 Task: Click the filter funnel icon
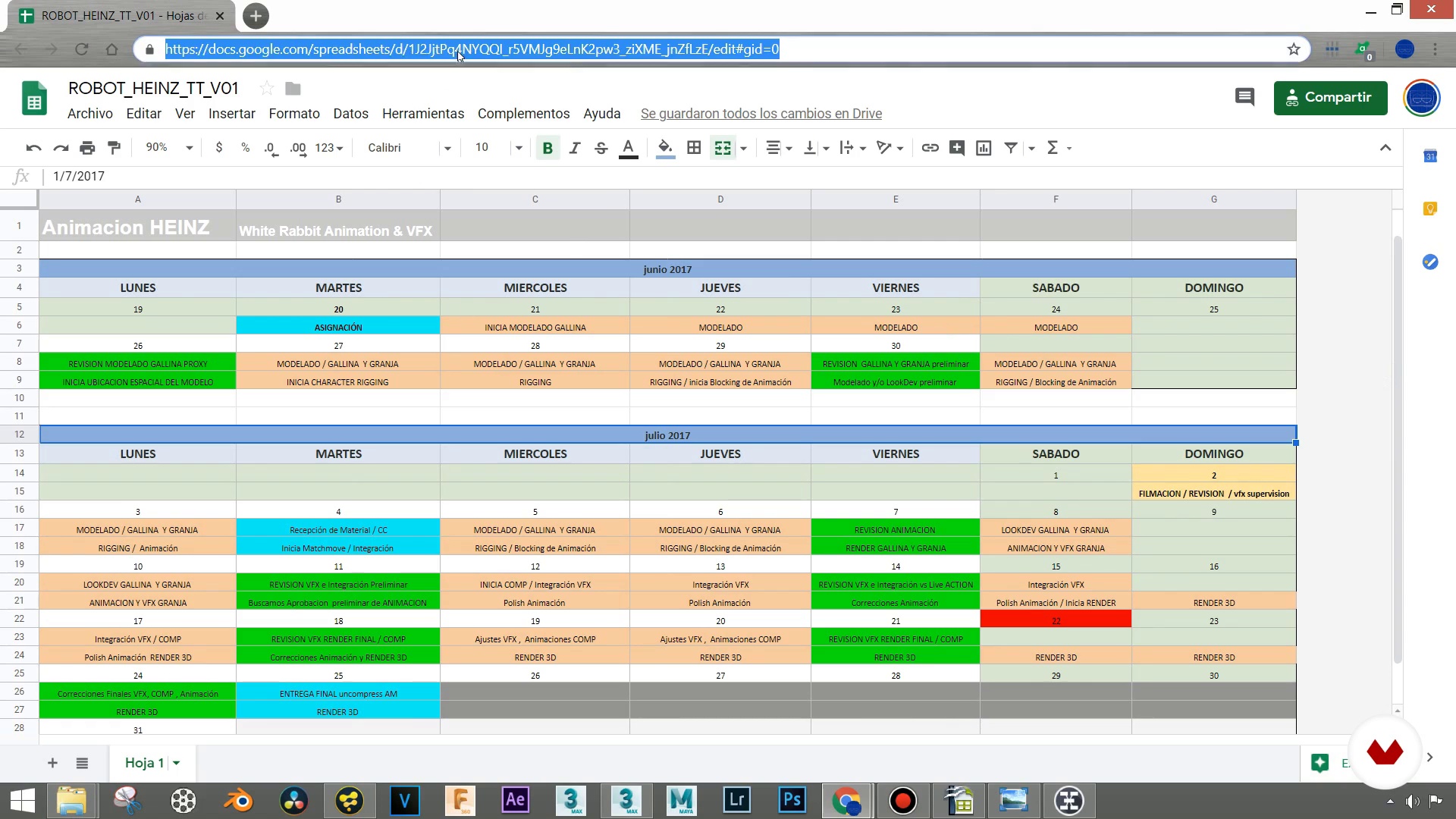1011,148
